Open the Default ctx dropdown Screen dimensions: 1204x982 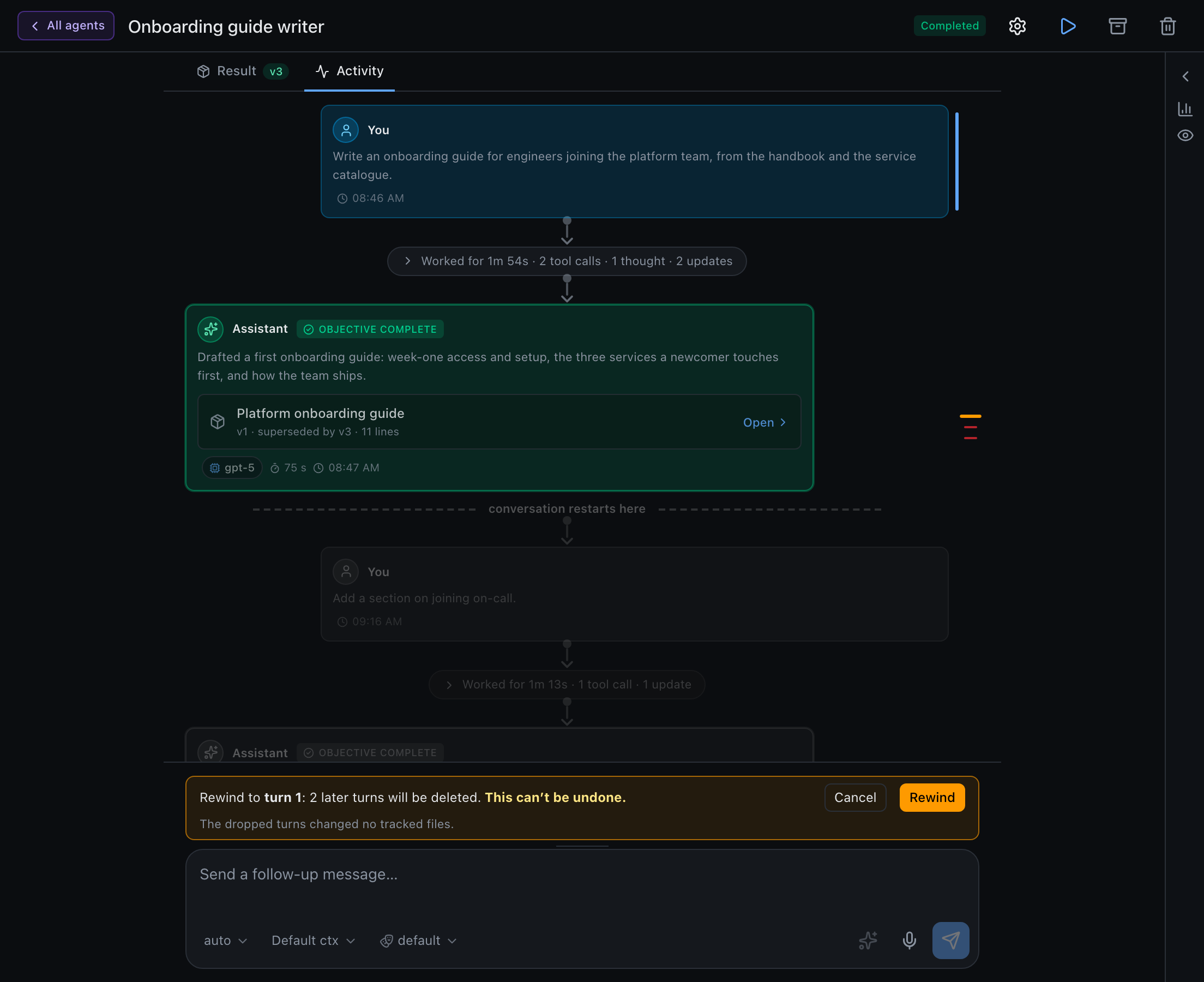313,940
